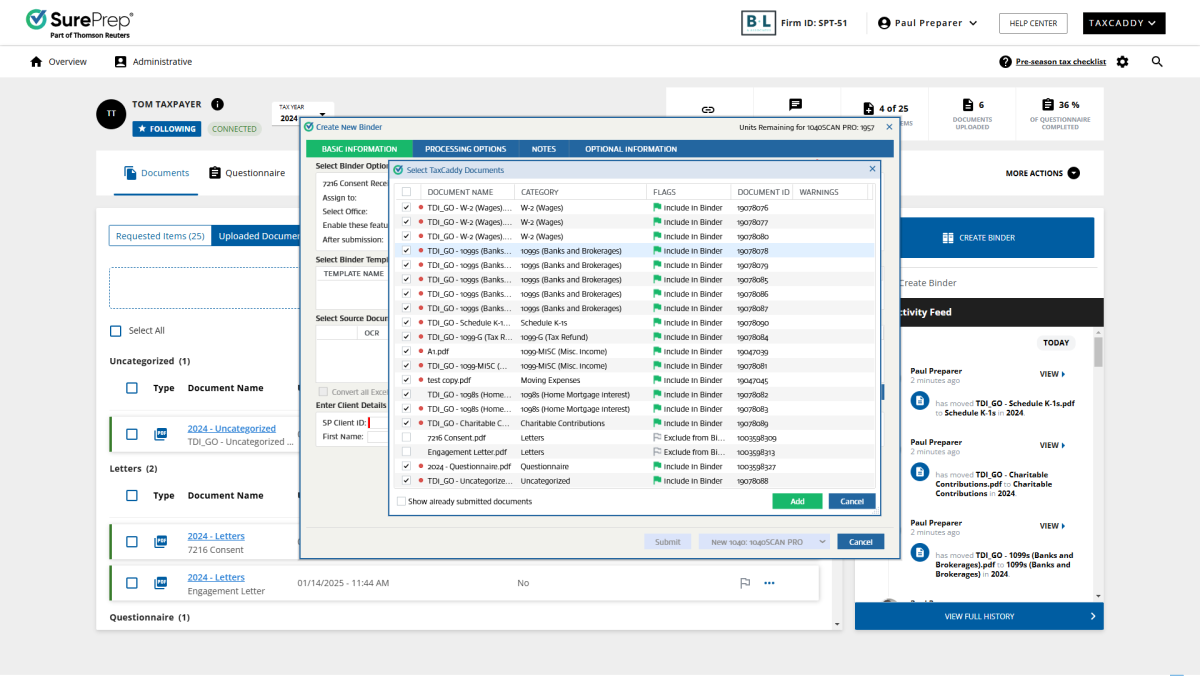
Task: Open the three-dot menu for Engagement Letter
Action: pos(769,583)
